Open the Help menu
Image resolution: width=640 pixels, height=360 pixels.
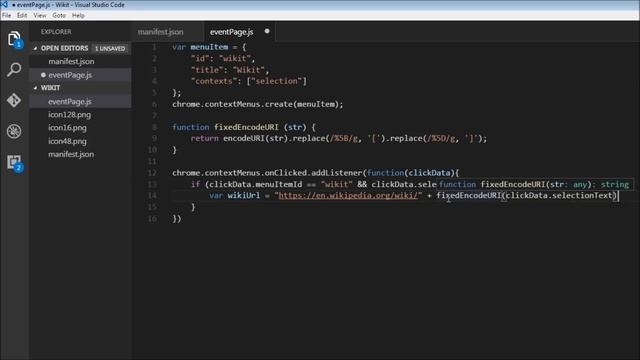78,16
